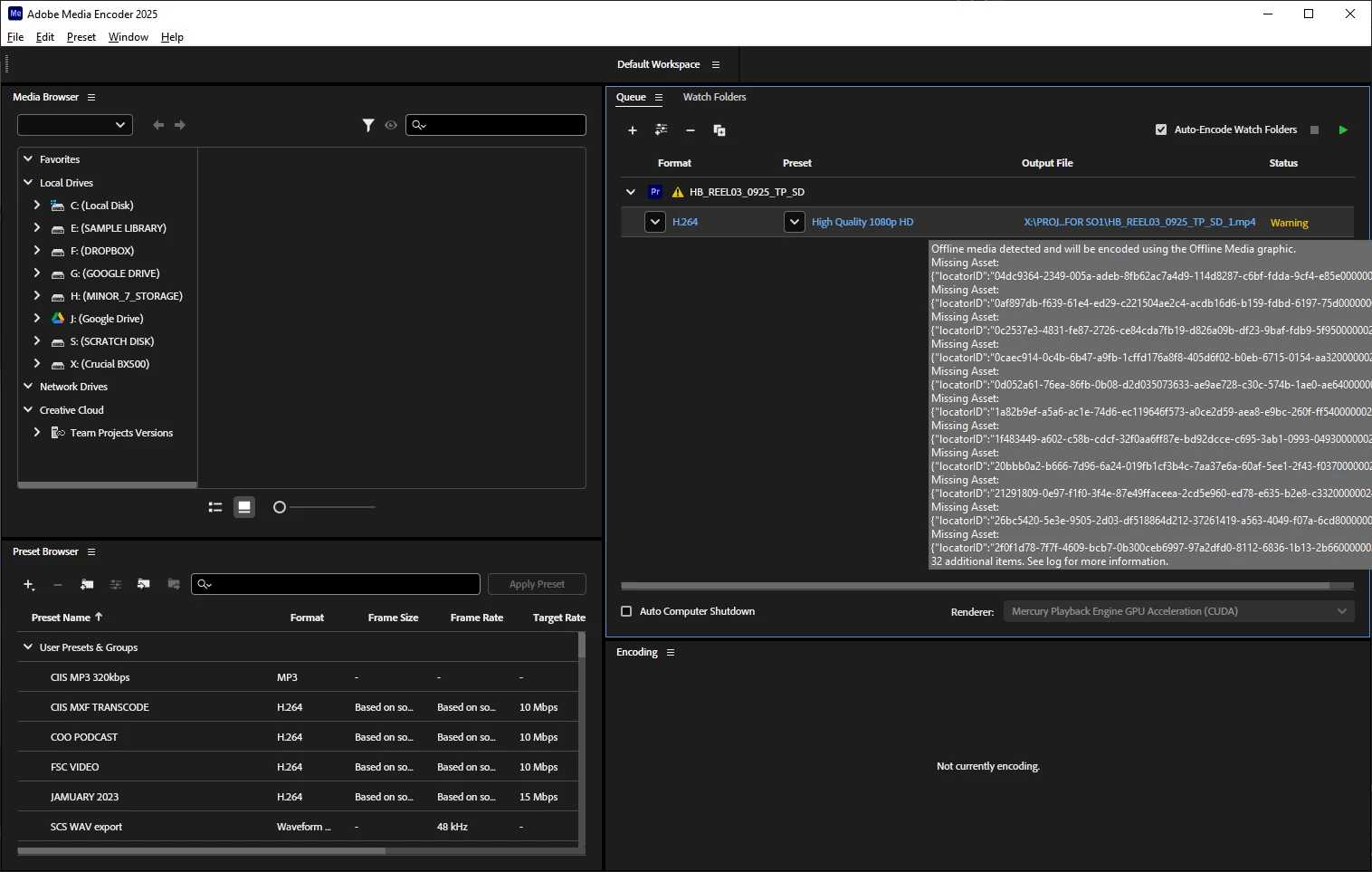
Task: Click the import presets icon
Action: pos(144,584)
